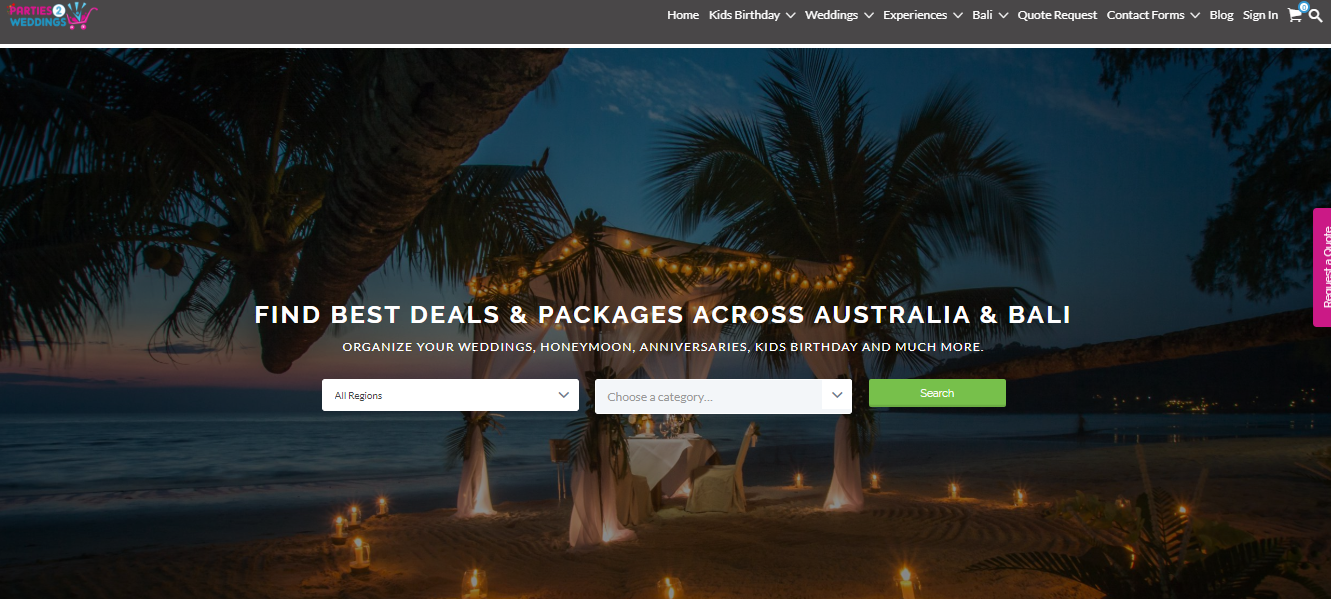Open the Quote Request page
This screenshot has height=599, width=1331.
[1057, 15]
